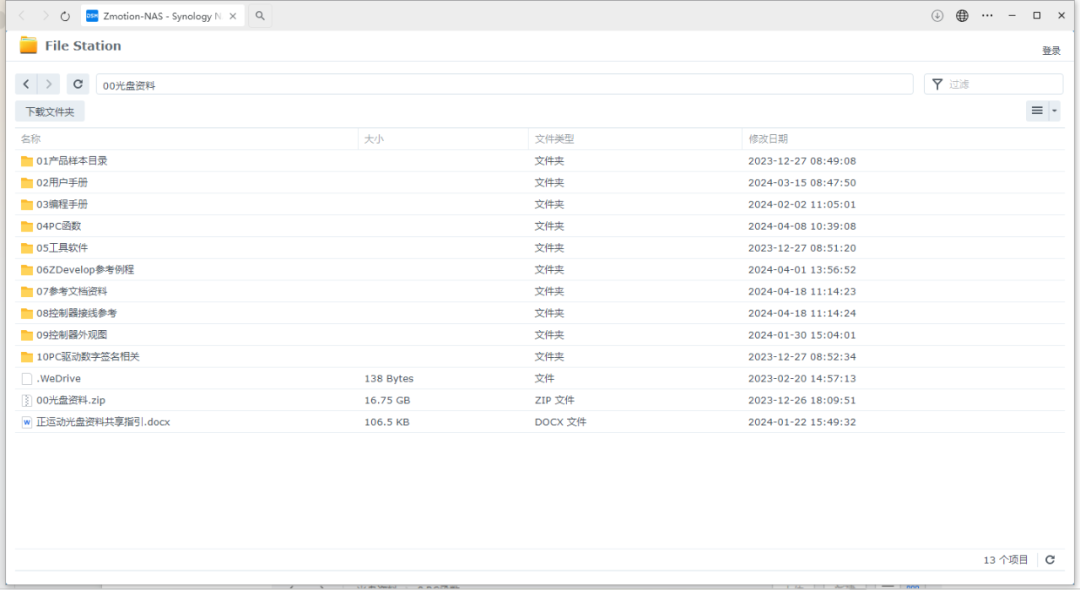Select the 02用户手册 folder name

[62, 182]
